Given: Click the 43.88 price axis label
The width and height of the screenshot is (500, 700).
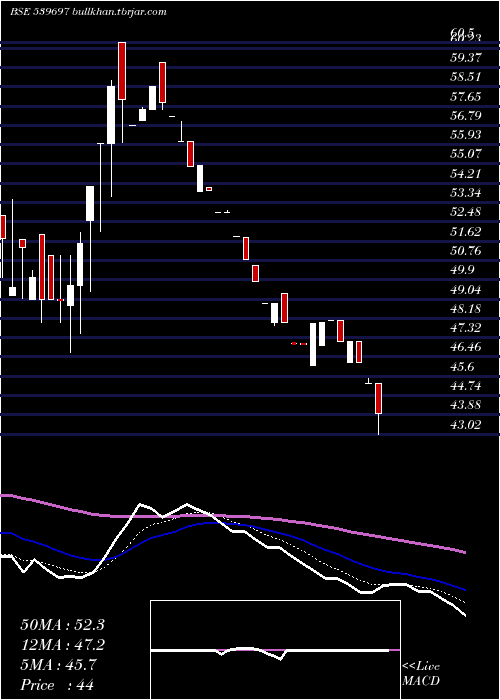Looking at the screenshot, I should 465,405.
